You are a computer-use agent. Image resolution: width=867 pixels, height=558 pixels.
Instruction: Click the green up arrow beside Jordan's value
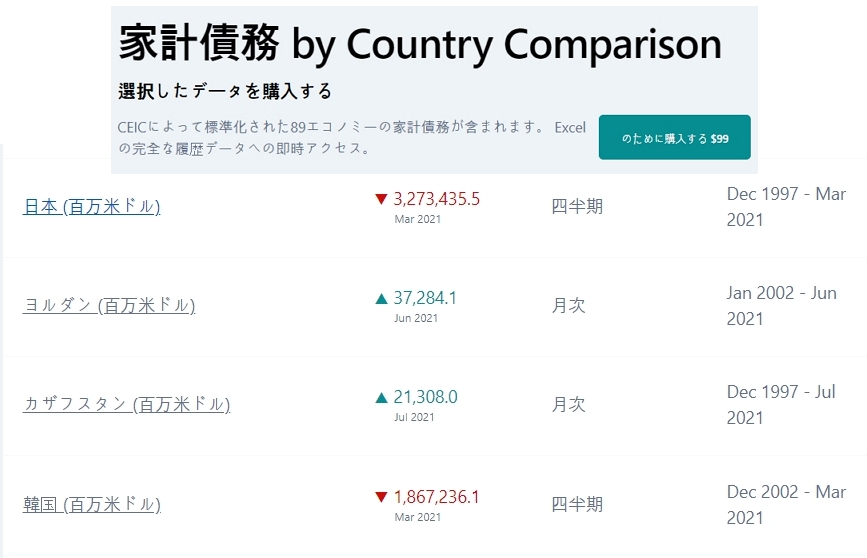[381, 298]
